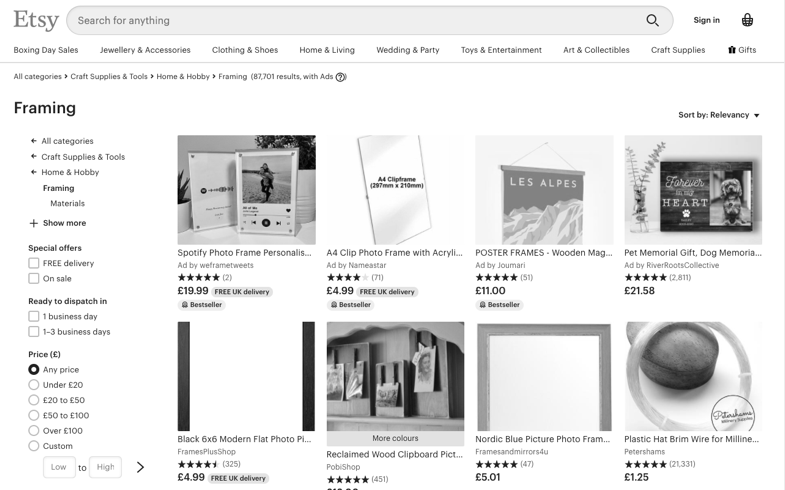
Task: Click the back arrow beside Home & Hobby
Action: click(x=33, y=172)
